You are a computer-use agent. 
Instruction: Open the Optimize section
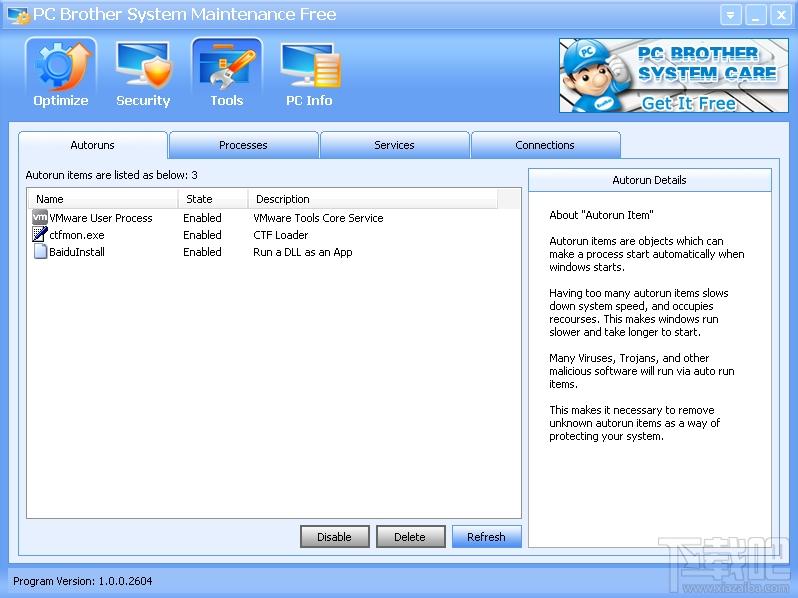click(x=61, y=74)
